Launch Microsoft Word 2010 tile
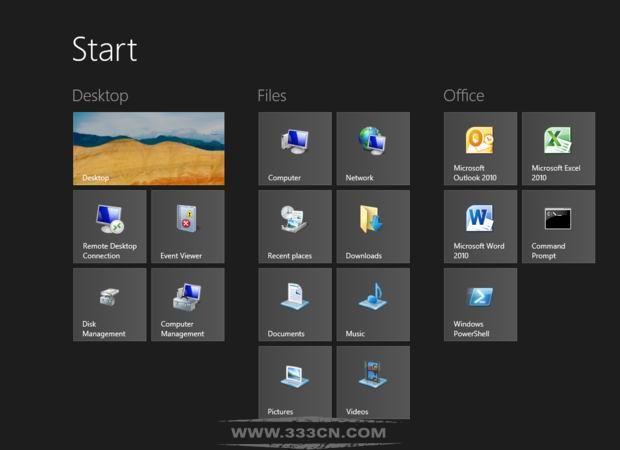The height and width of the screenshot is (450, 620). point(480,227)
